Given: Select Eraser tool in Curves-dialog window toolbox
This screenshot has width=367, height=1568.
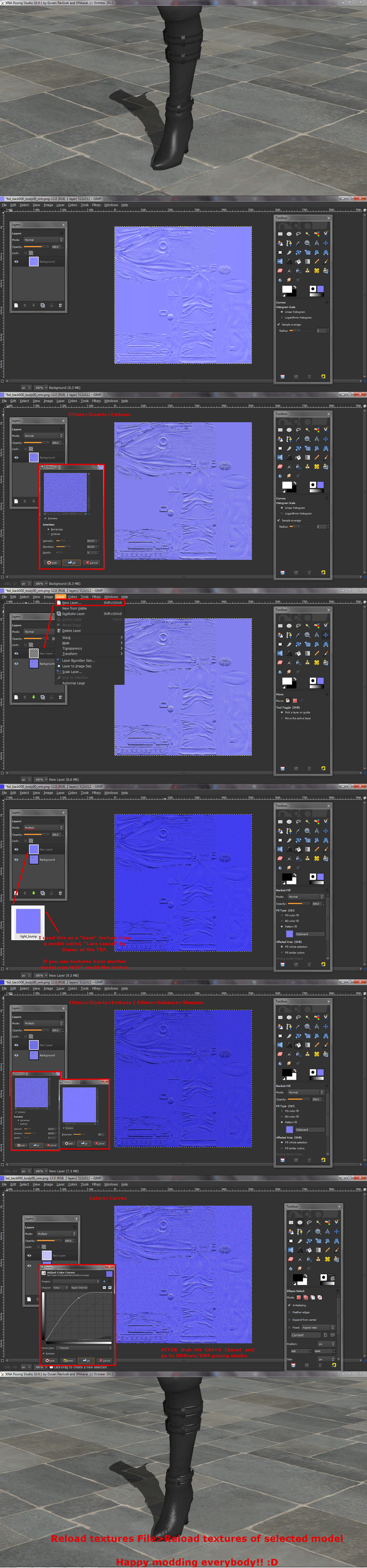Looking at the screenshot, I should pyautogui.click(x=291, y=1260).
